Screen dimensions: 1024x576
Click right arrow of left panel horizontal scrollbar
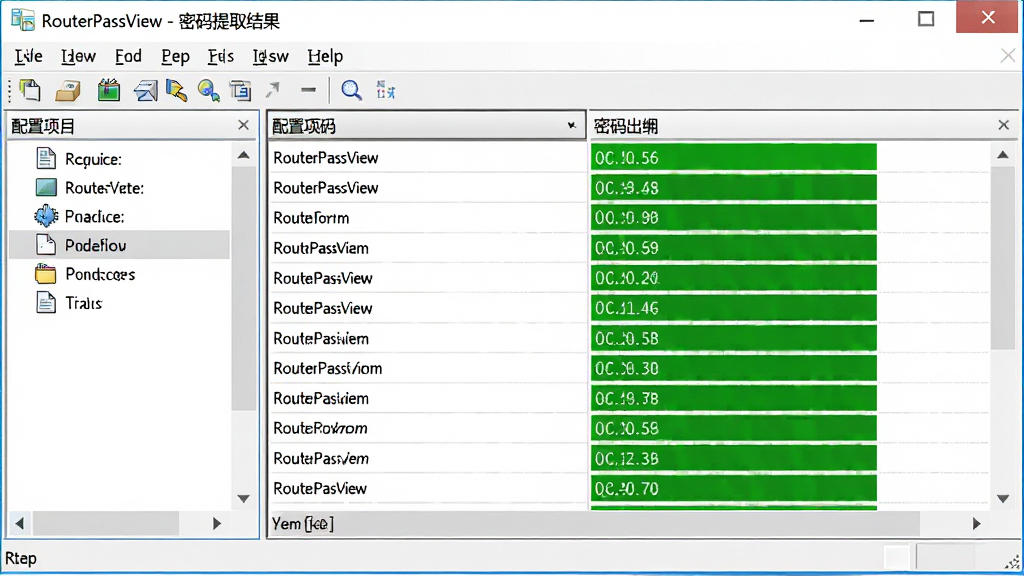click(x=217, y=523)
